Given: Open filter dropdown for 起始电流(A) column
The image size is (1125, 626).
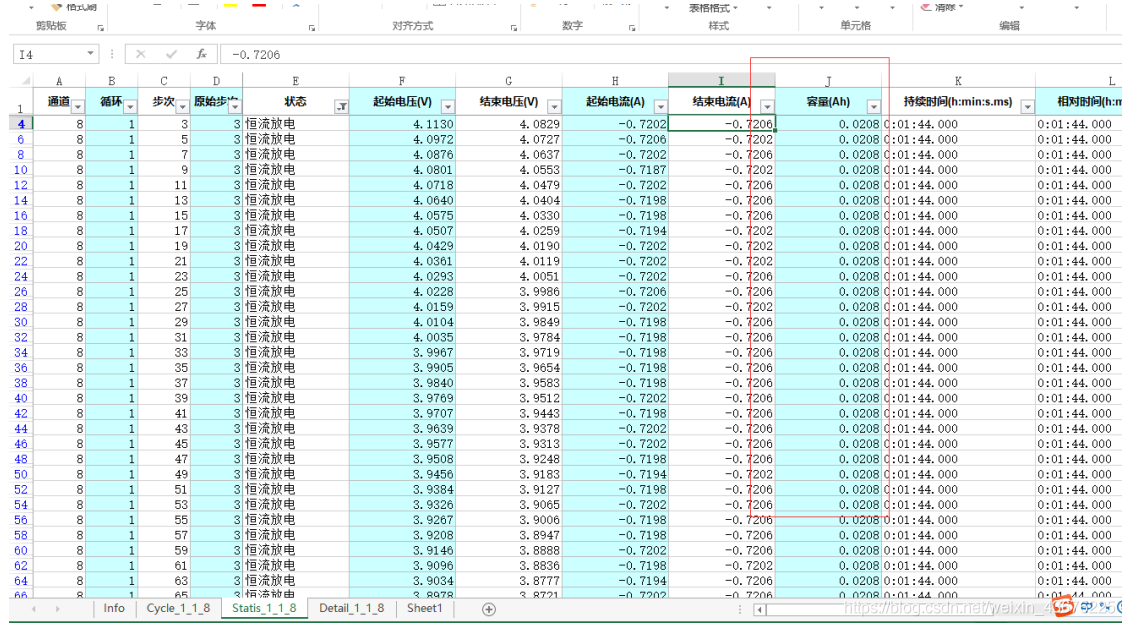Looking at the screenshot, I should pos(661,107).
